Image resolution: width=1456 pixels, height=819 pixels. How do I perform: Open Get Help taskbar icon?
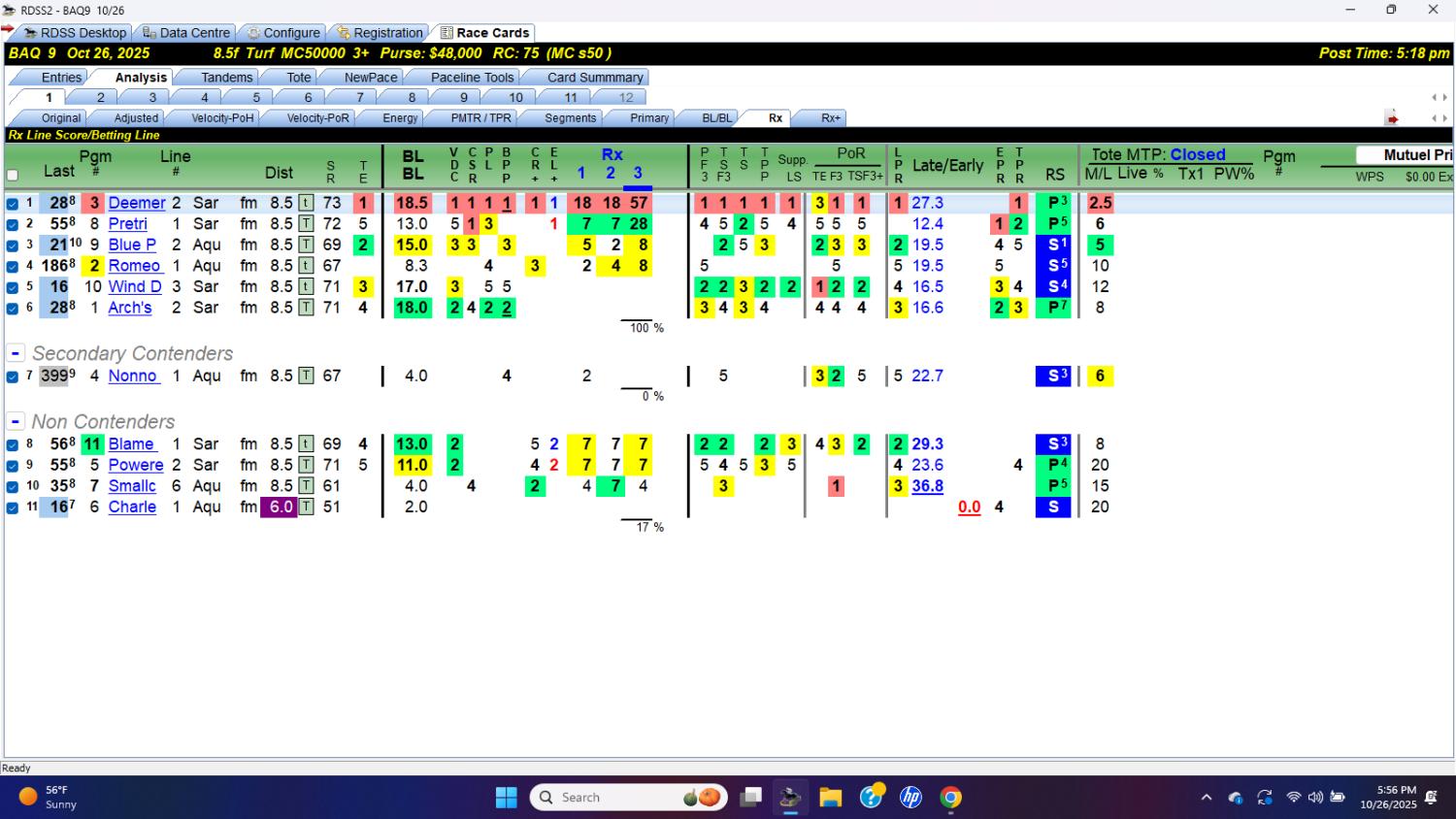pyautogui.click(x=871, y=797)
